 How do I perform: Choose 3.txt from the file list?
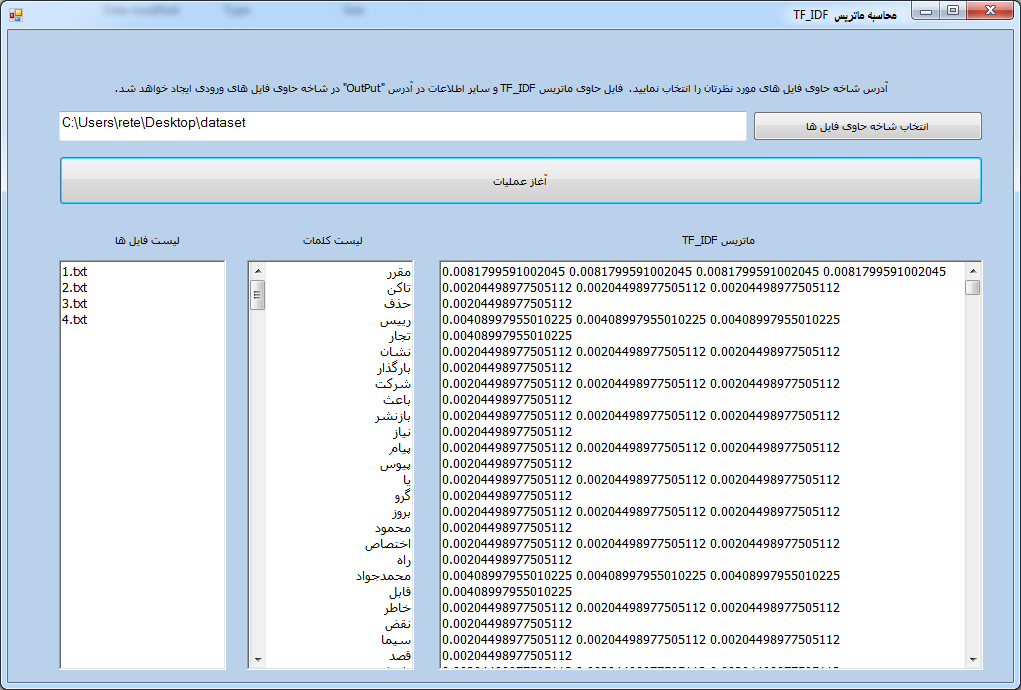[75, 304]
